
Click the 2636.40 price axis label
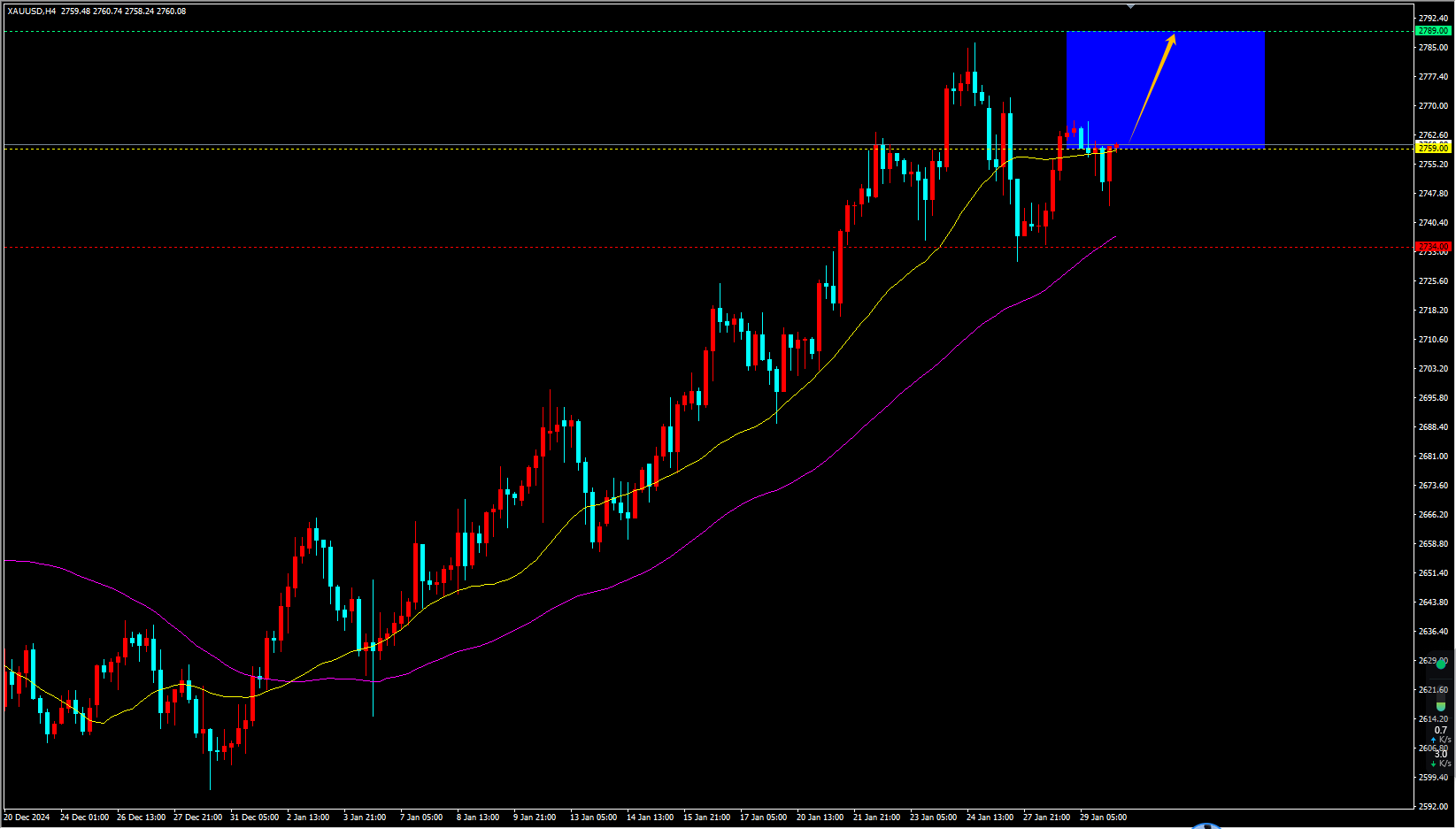point(1433,631)
